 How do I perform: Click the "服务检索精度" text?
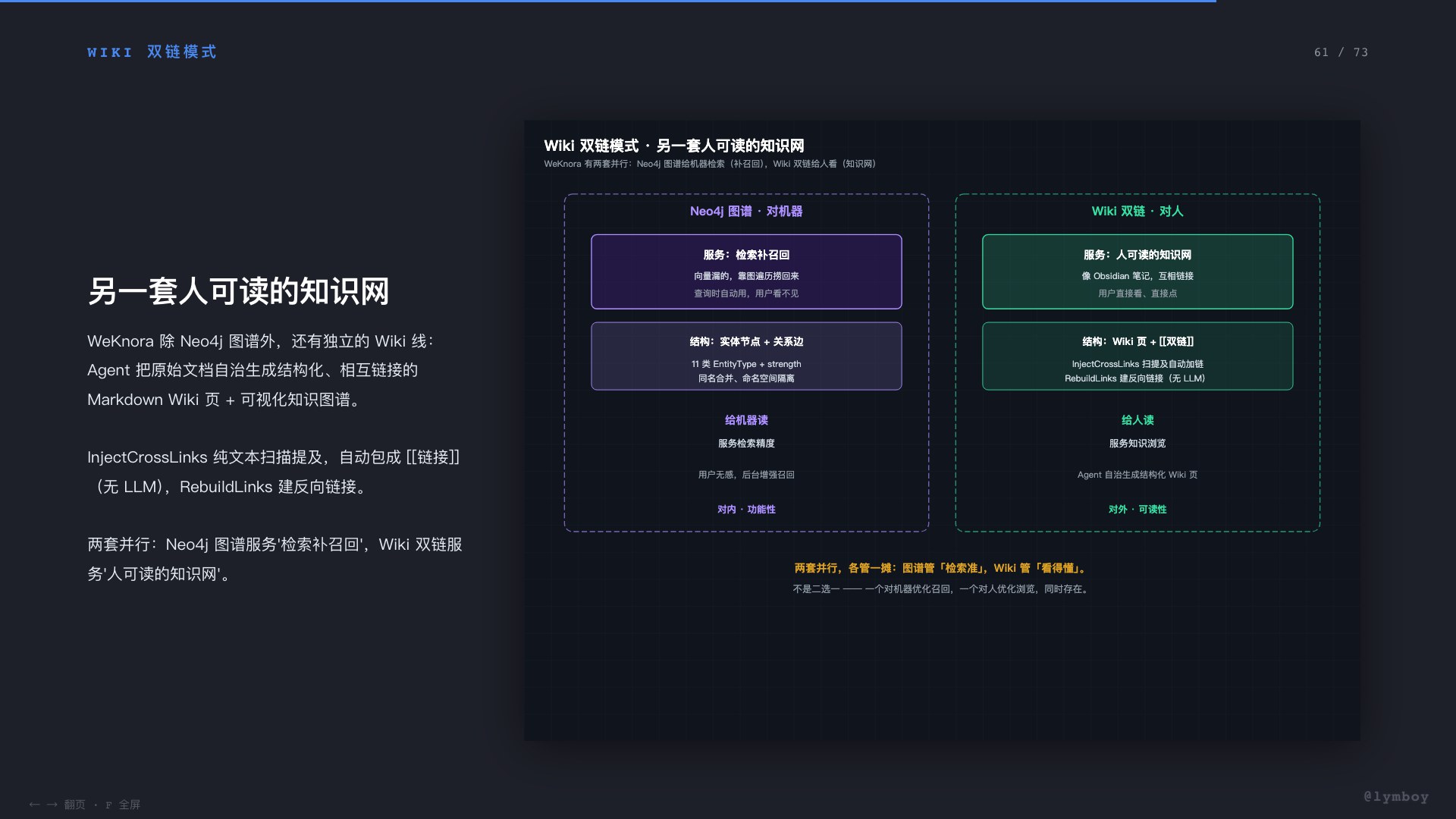[746, 444]
